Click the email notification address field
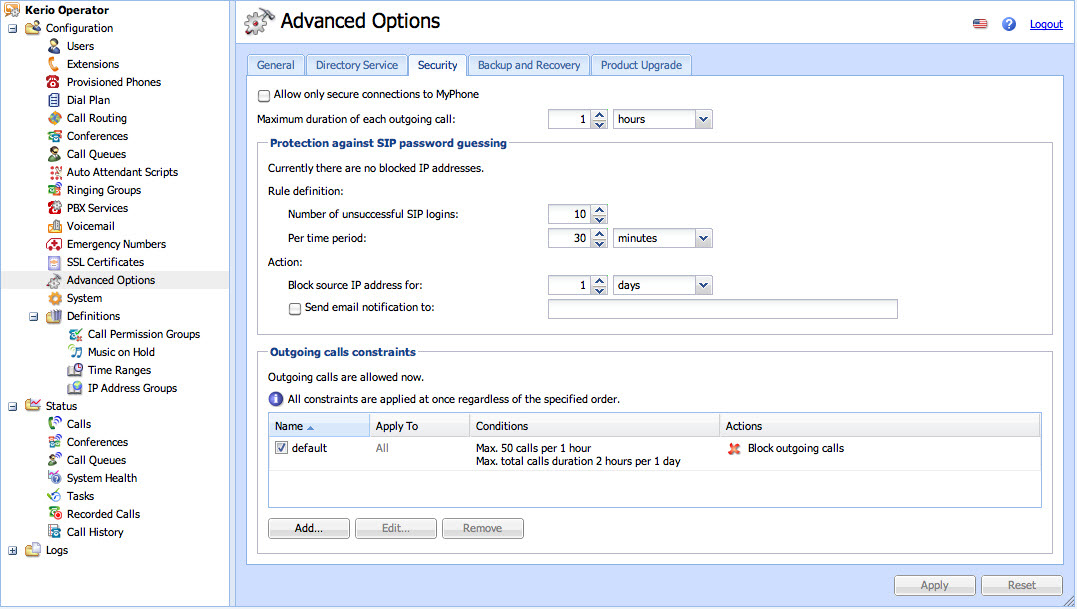The width and height of the screenshot is (1077, 609). click(722, 309)
